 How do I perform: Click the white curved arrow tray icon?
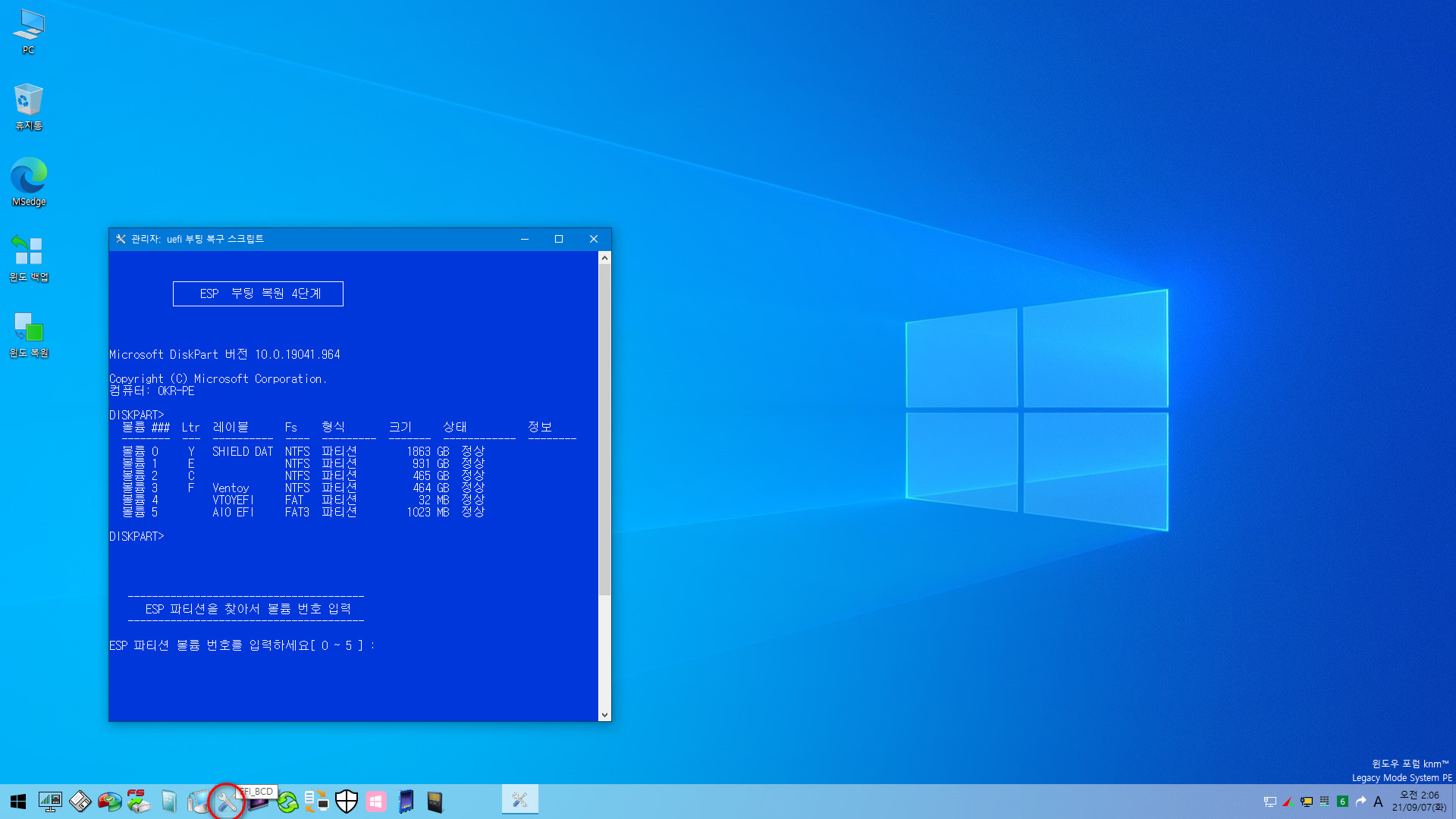(x=1360, y=802)
